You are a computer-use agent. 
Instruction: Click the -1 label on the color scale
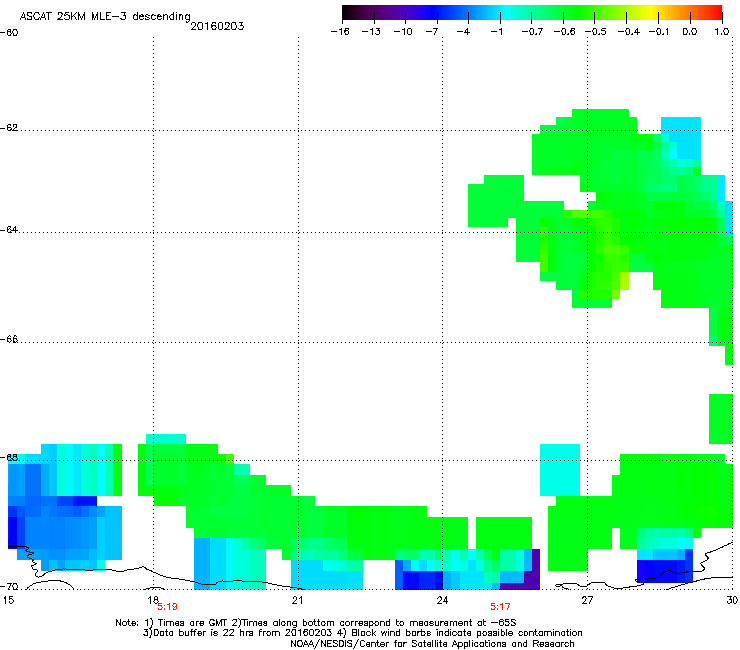pos(496,32)
